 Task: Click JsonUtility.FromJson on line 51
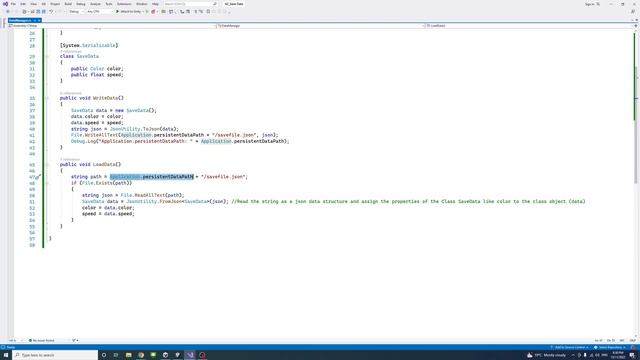click(x=153, y=201)
